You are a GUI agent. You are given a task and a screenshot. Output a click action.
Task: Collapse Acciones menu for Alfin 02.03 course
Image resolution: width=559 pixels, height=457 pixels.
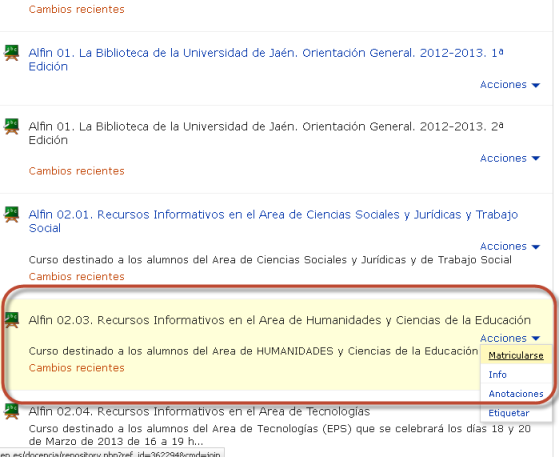510,338
